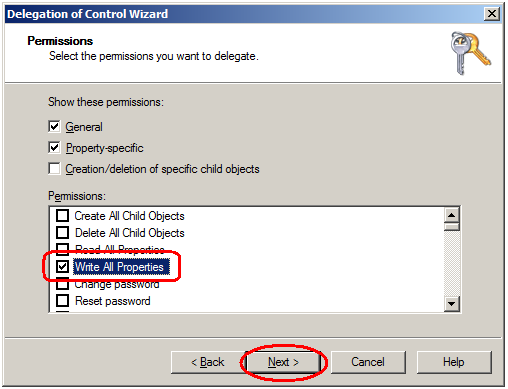
Task: Close the Delegation of Control Wizard
Action: coord(492,14)
